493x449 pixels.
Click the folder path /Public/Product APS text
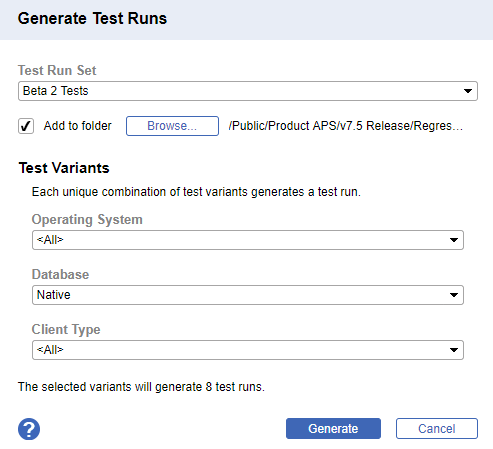click(x=346, y=126)
